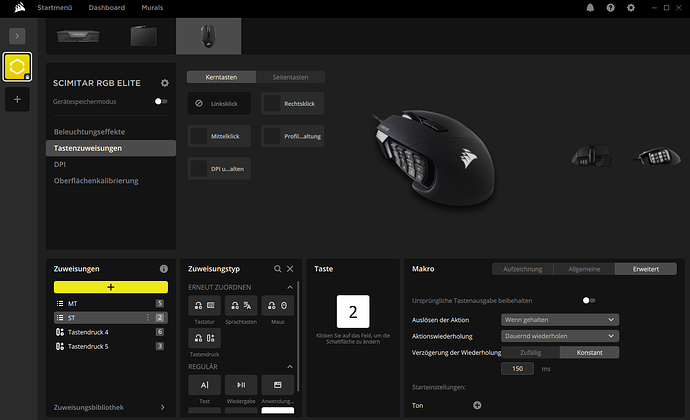Image resolution: width=690 pixels, height=420 pixels.
Task: Collapse REGULÄR section
Action: tap(290, 366)
